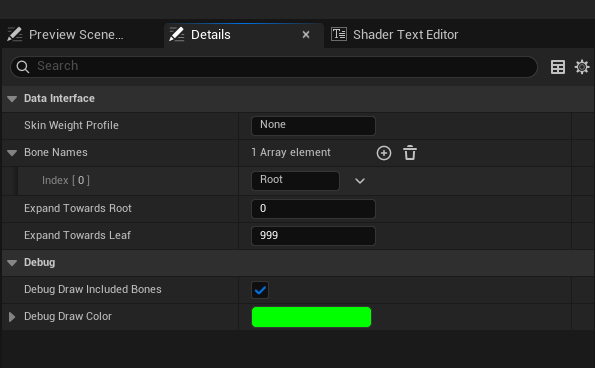This screenshot has width=595, height=368.
Task: Remove all Bone Names array elements
Action: pos(410,153)
